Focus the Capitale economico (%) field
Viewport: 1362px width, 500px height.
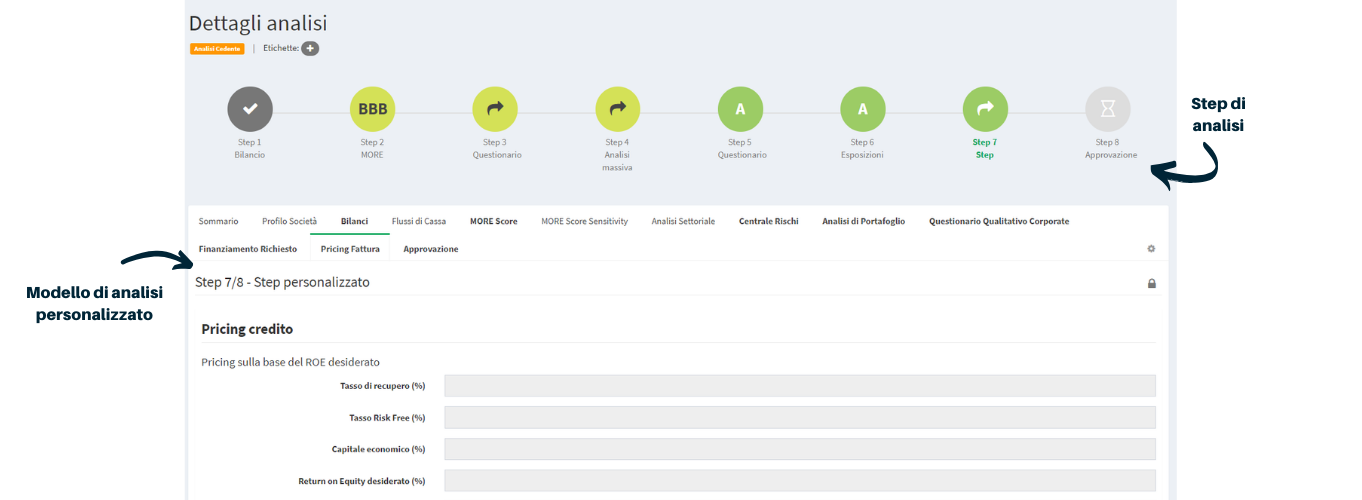800,449
